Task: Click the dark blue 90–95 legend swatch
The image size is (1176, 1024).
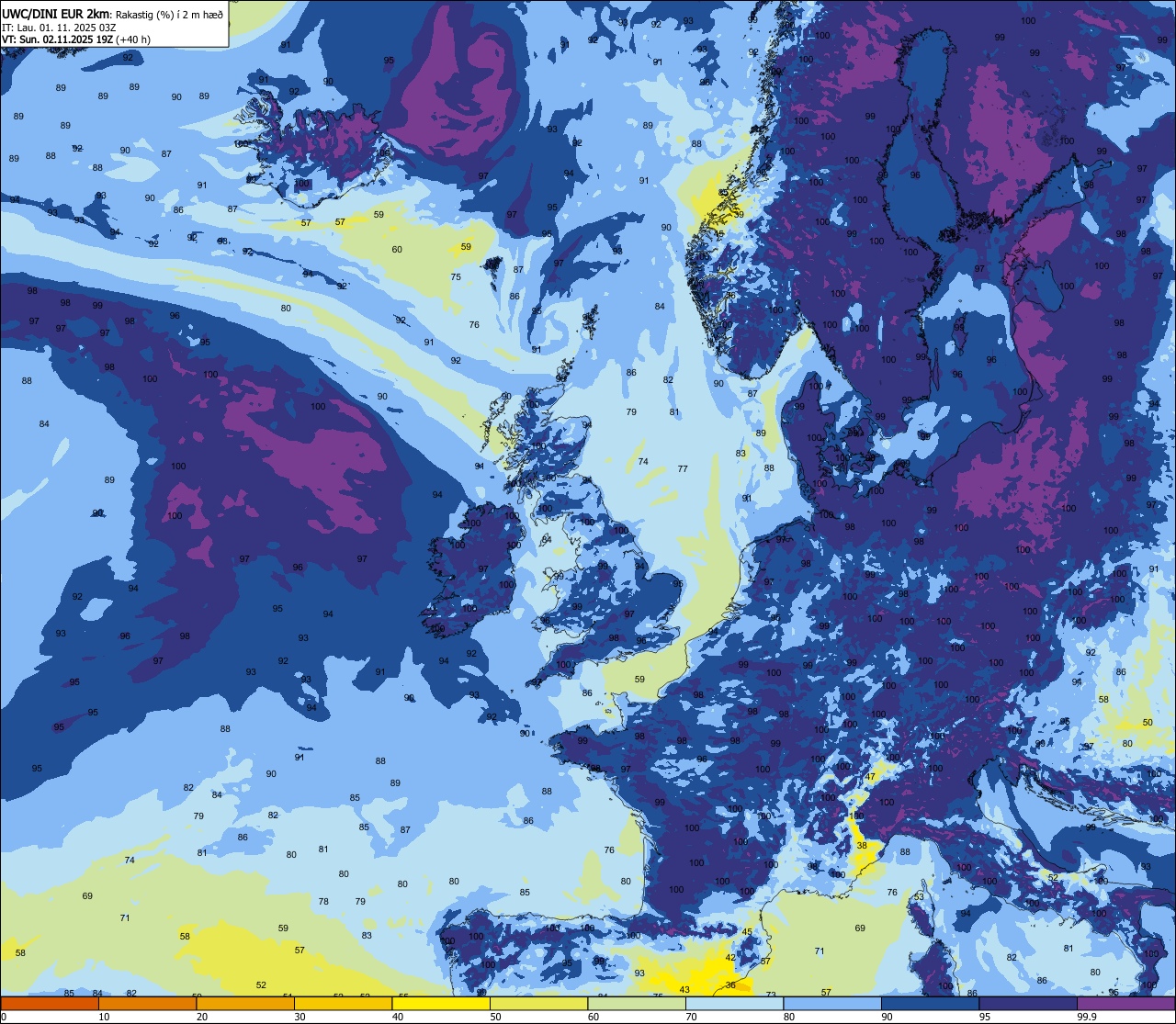Action: [930, 1003]
